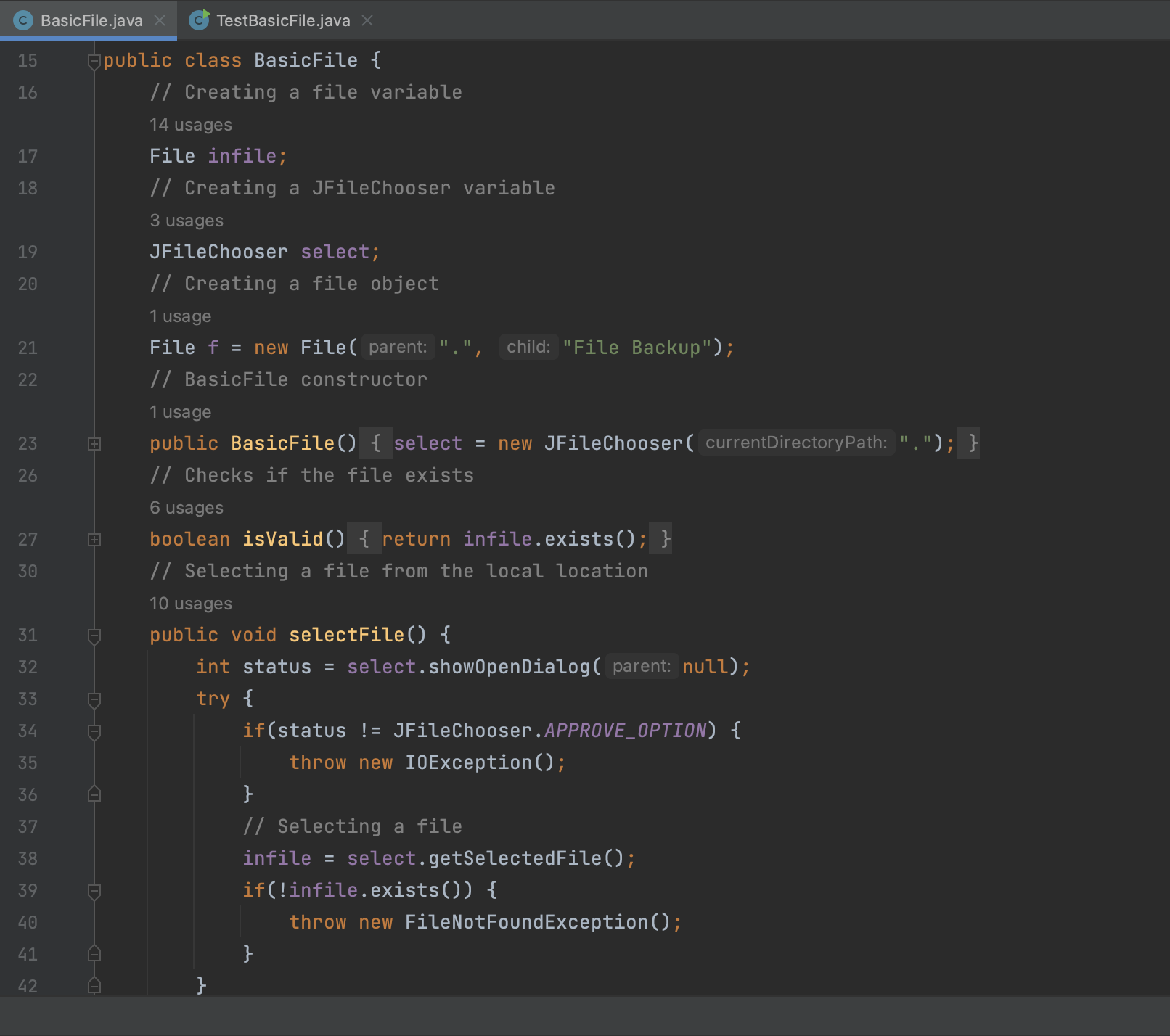Screen dimensions: 1170x1036
Task: Click the collapse arrow icon beside selectFile method
Action: click(94, 635)
